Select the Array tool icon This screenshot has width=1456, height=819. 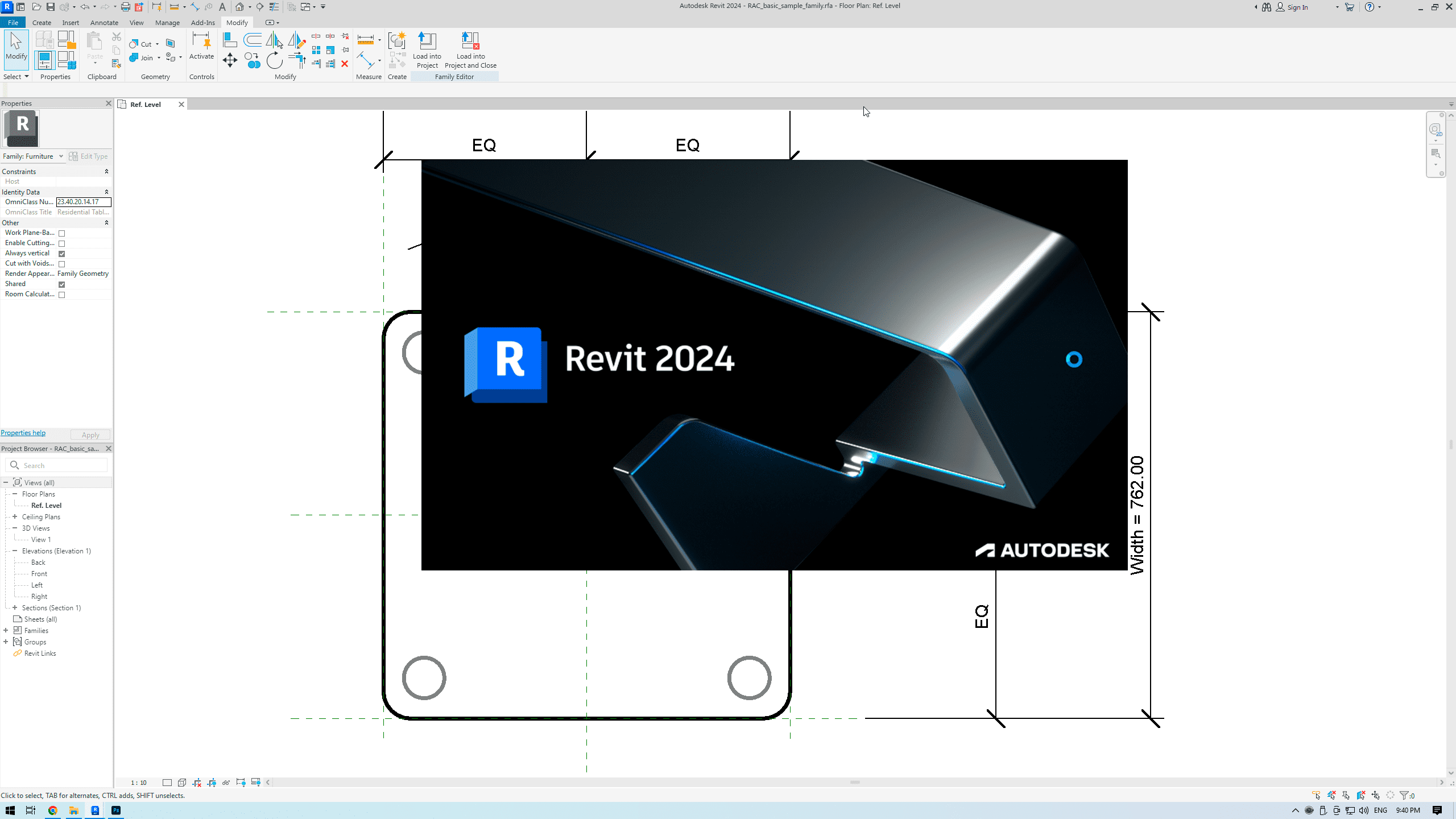click(316, 50)
